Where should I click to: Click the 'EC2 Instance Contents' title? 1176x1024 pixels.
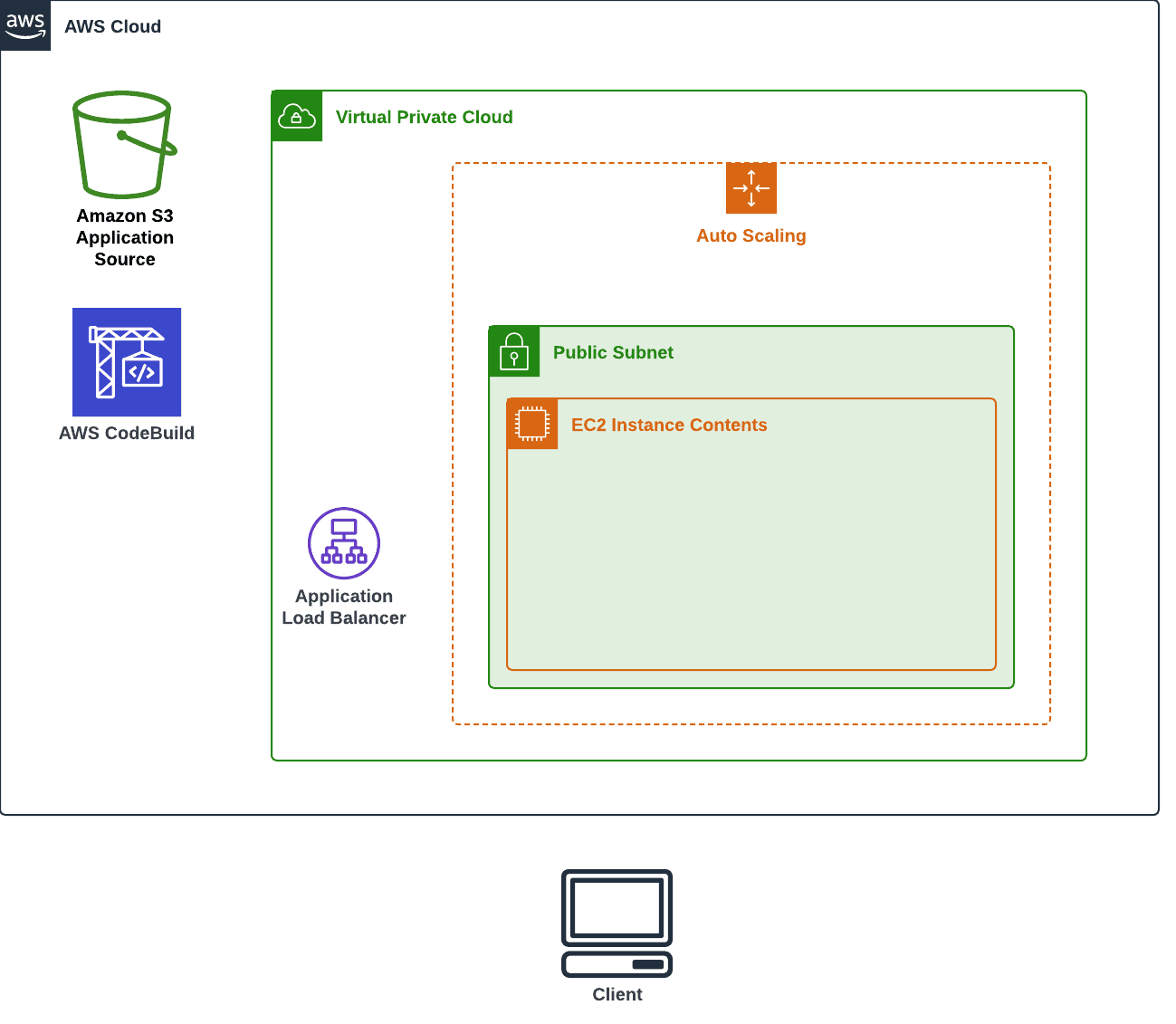[669, 425]
